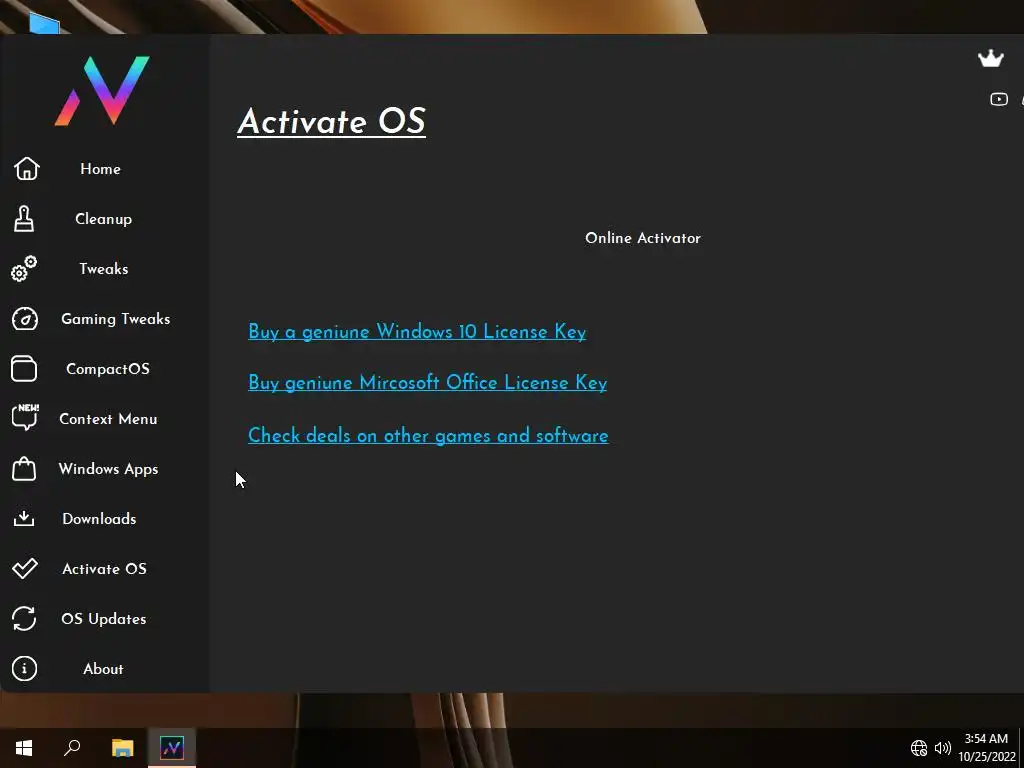
Task: Click the colorful app logo in sidebar
Action: [102, 91]
